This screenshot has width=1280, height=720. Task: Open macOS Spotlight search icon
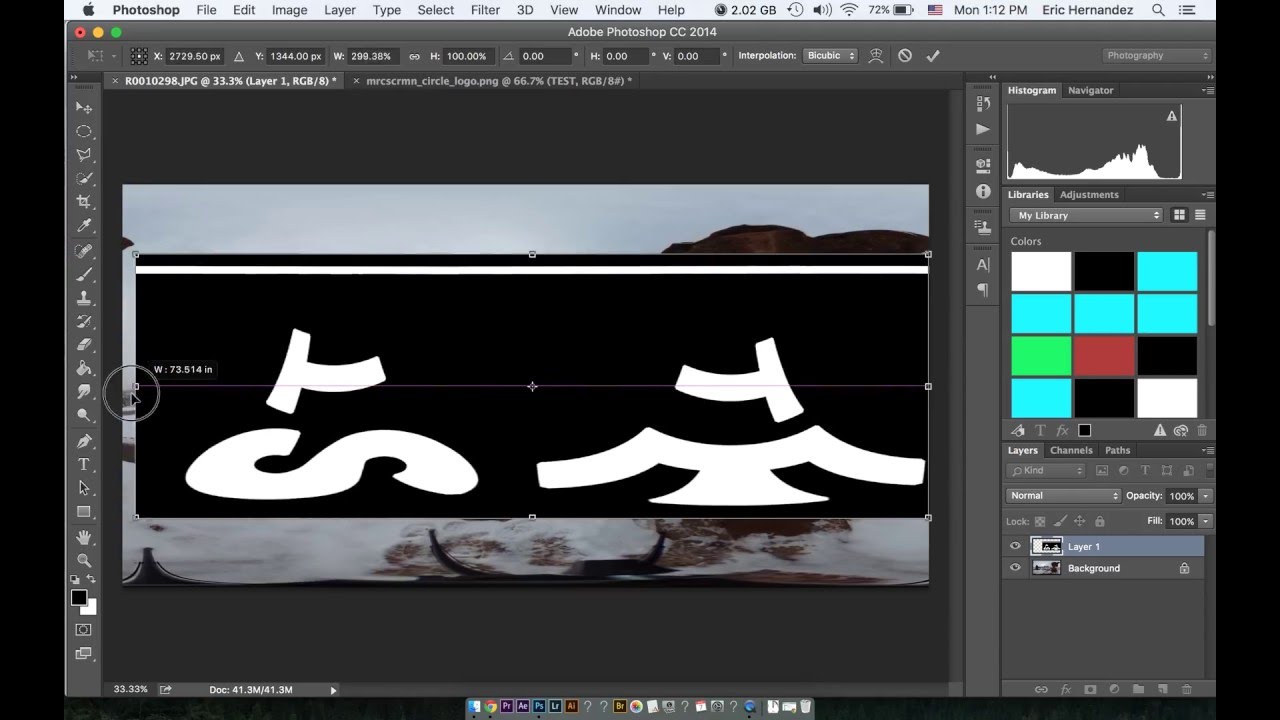tap(1158, 10)
